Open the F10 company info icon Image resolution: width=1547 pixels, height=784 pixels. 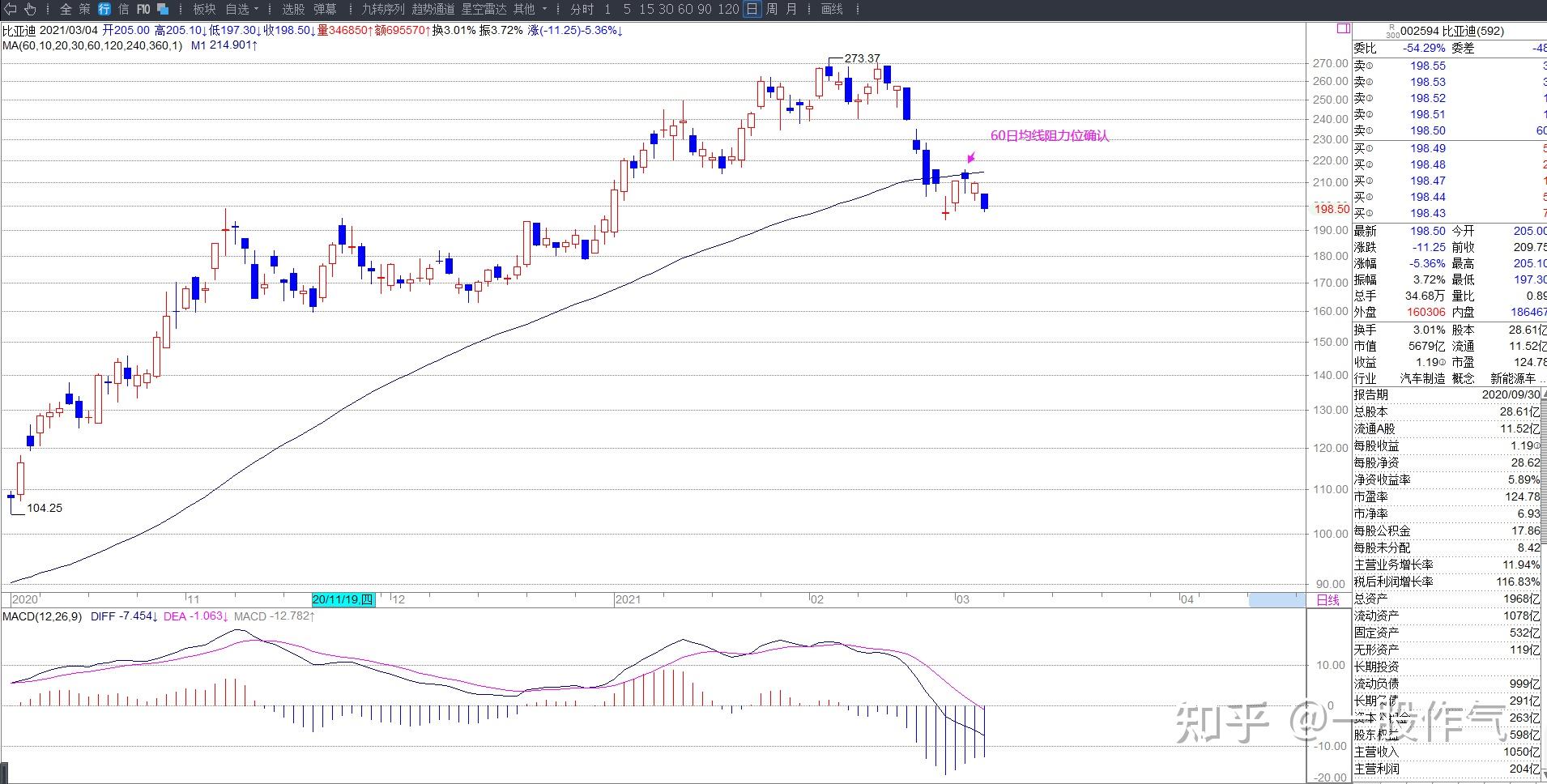coord(143,9)
